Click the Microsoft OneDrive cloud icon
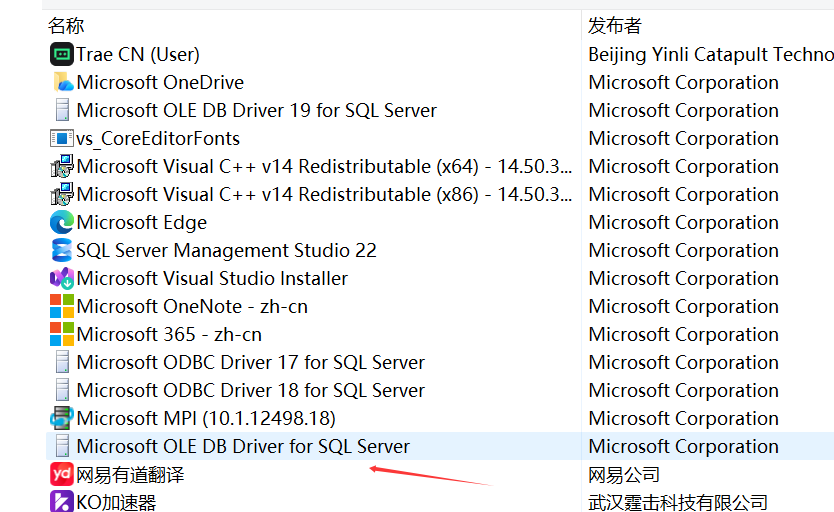This screenshot has width=834, height=512. 62,82
